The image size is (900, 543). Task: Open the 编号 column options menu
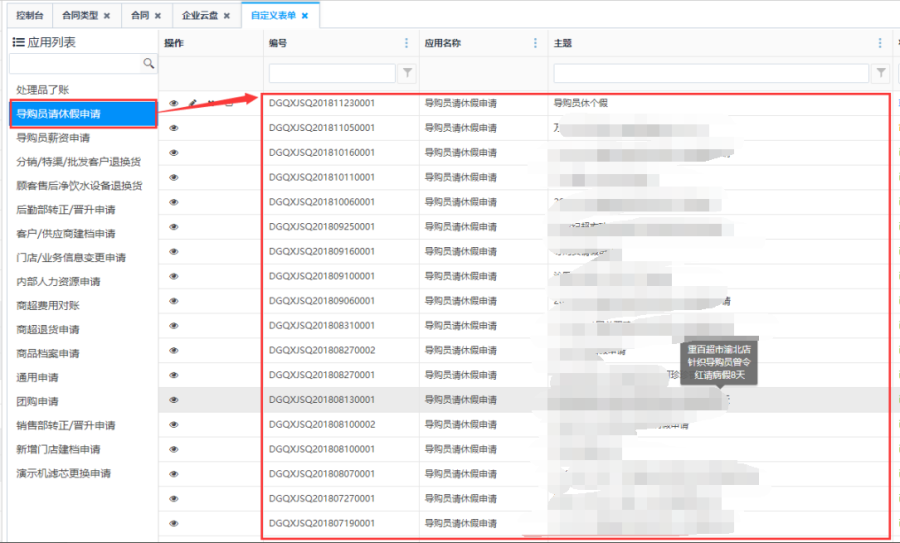406,43
